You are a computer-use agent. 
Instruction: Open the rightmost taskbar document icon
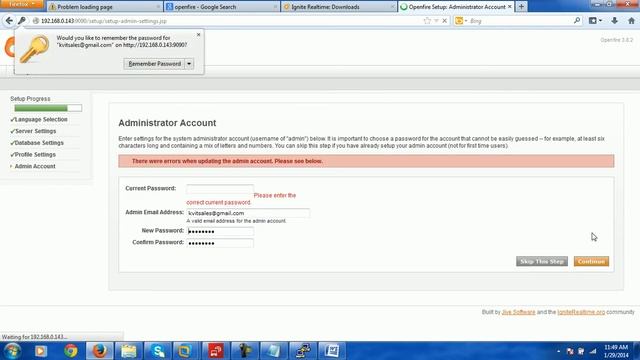pos(332,351)
